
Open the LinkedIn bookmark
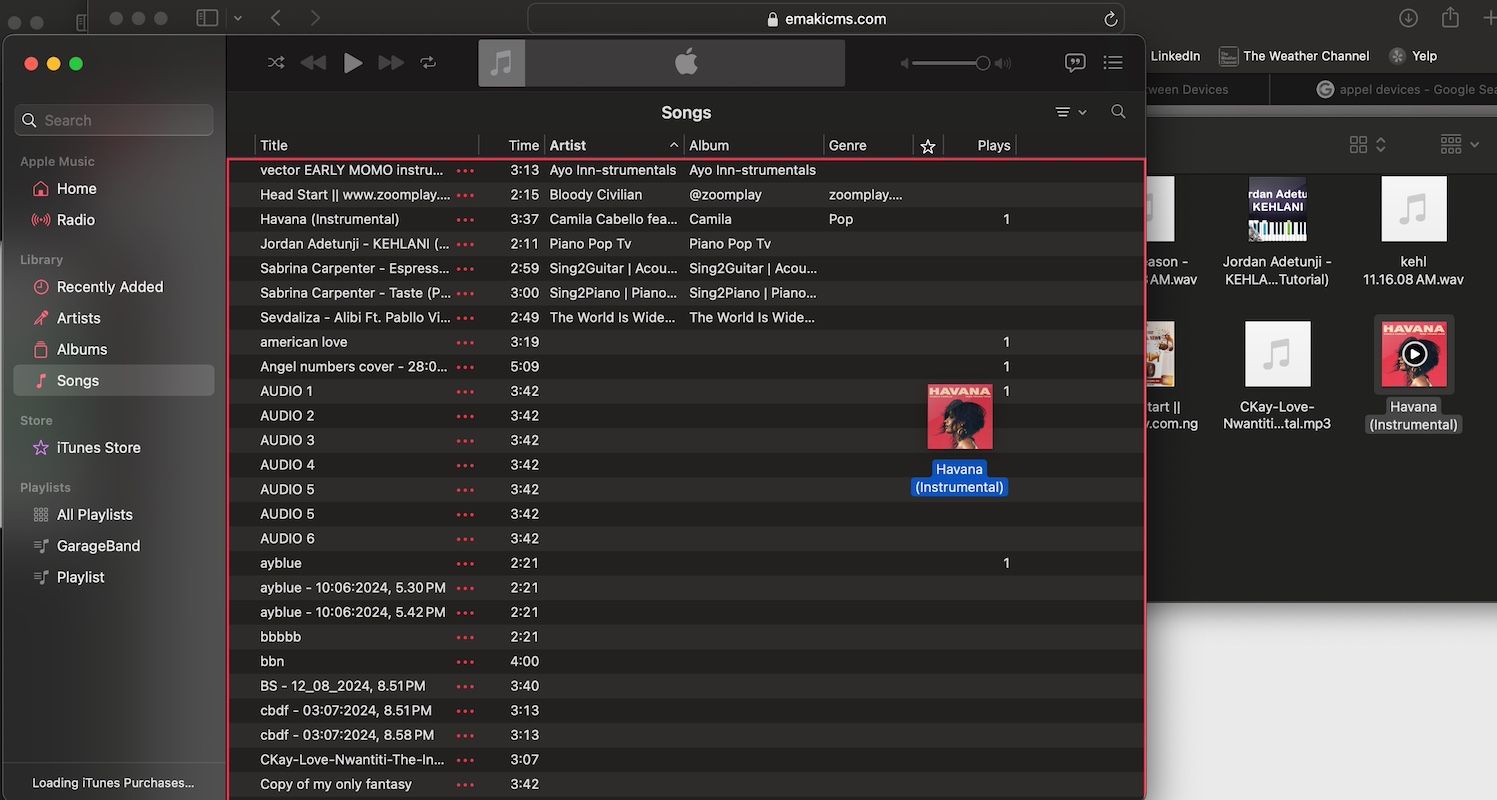1174,56
